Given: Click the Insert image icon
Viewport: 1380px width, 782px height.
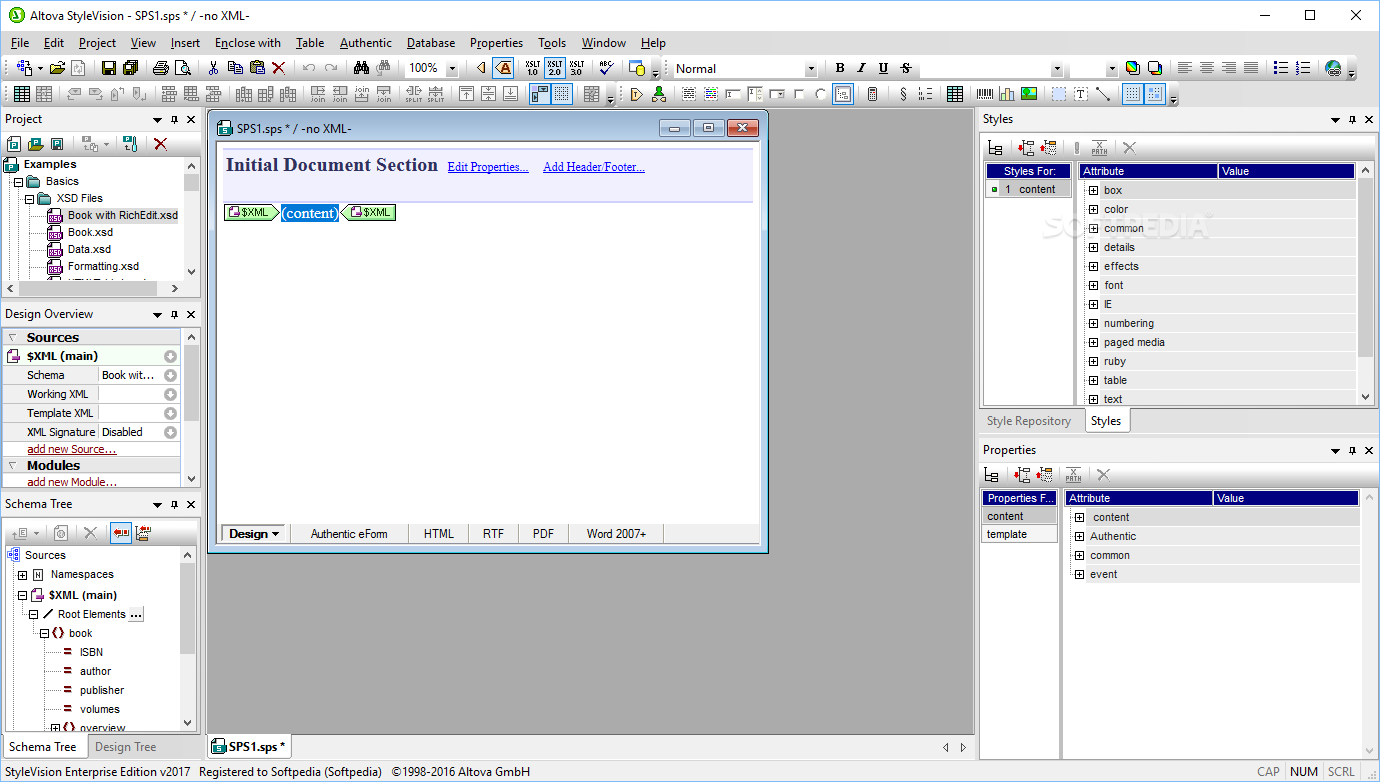Looking at the screenshot, I should coord(1029,94).
